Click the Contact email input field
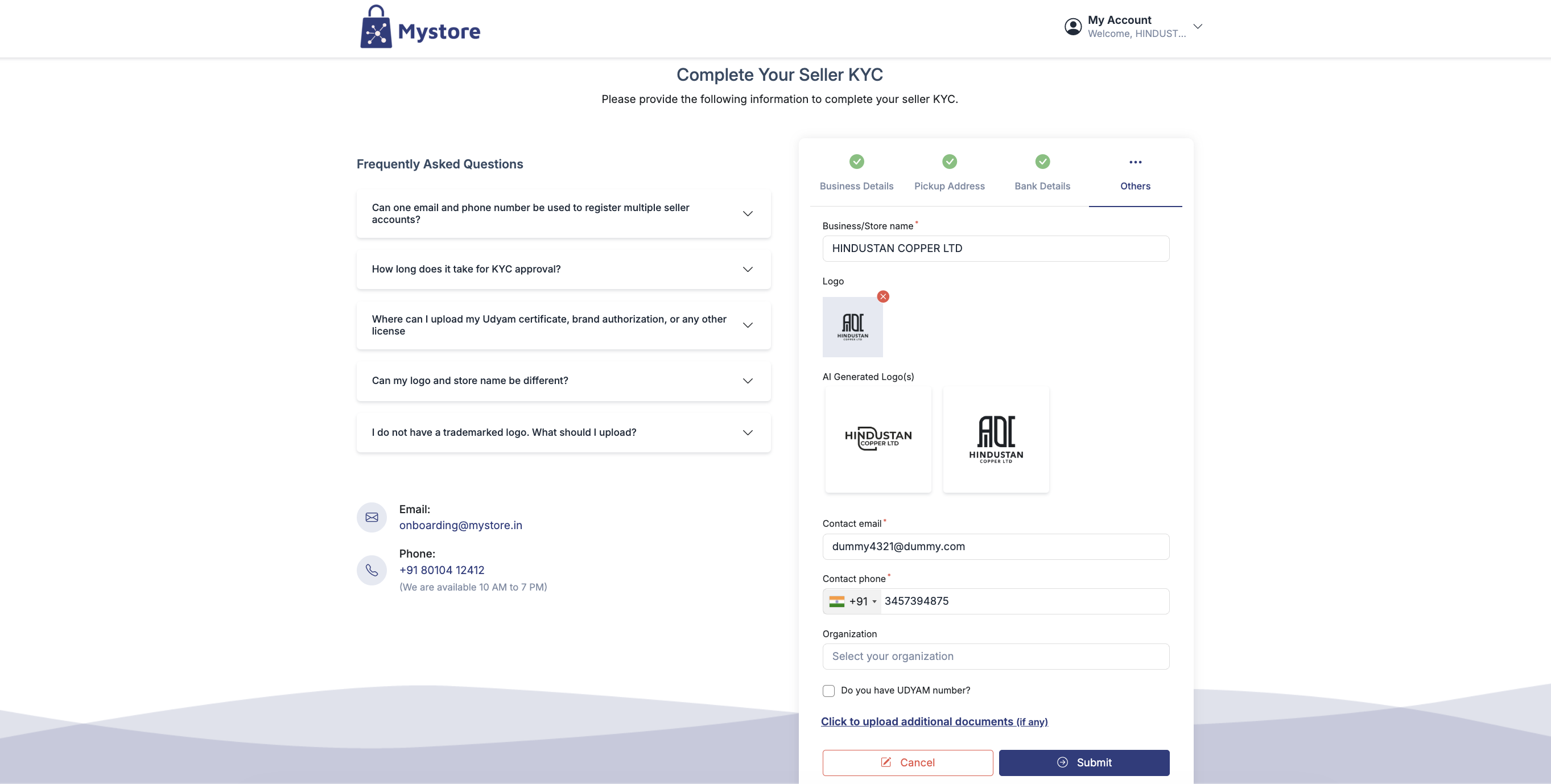Image resolution: width=1551 pixels, height=784 pixels. point(995,546)
